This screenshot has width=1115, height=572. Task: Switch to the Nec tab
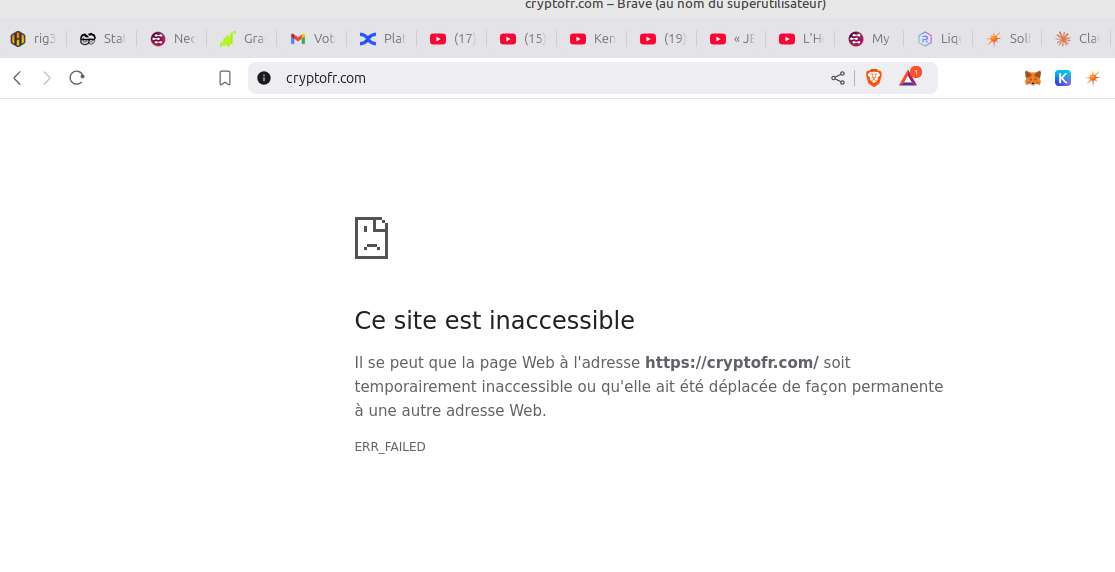[172, 38]
